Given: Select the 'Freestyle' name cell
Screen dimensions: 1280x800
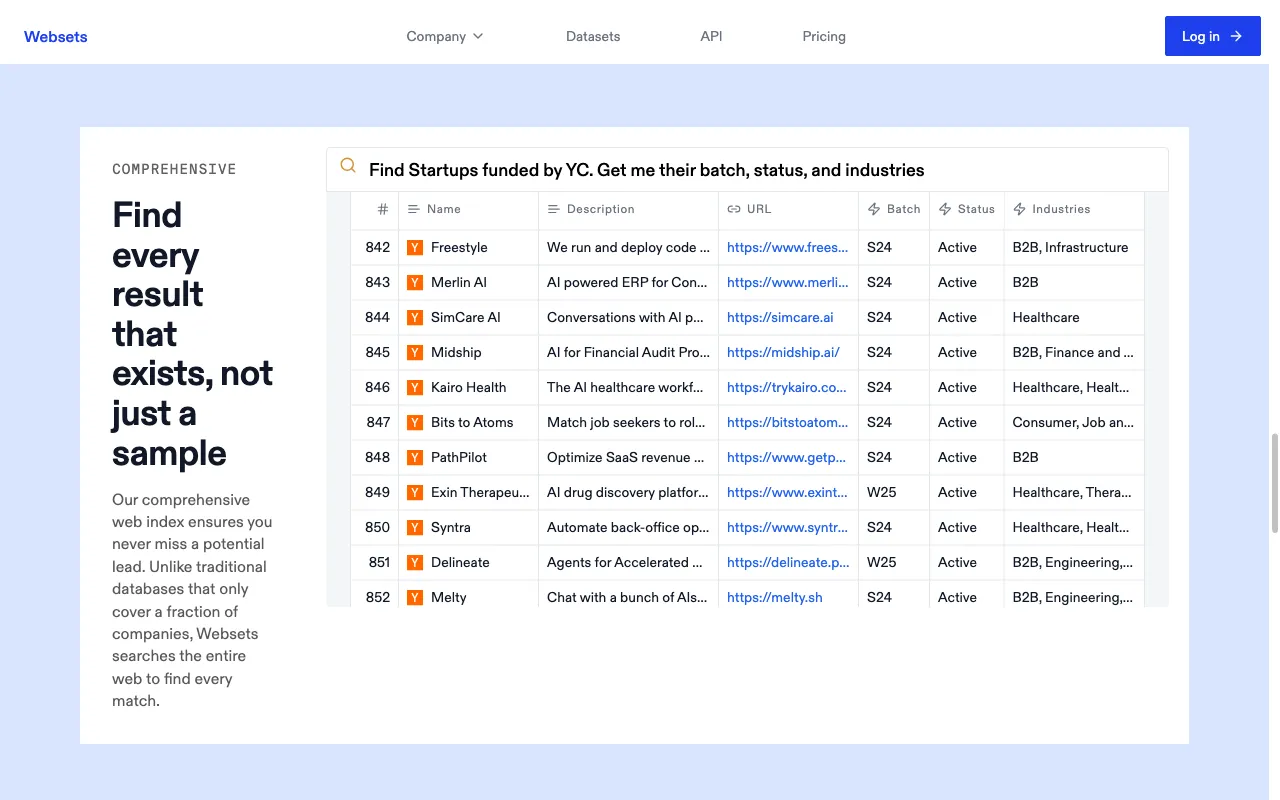Looking at the screenshot, I should pos(468,247).
